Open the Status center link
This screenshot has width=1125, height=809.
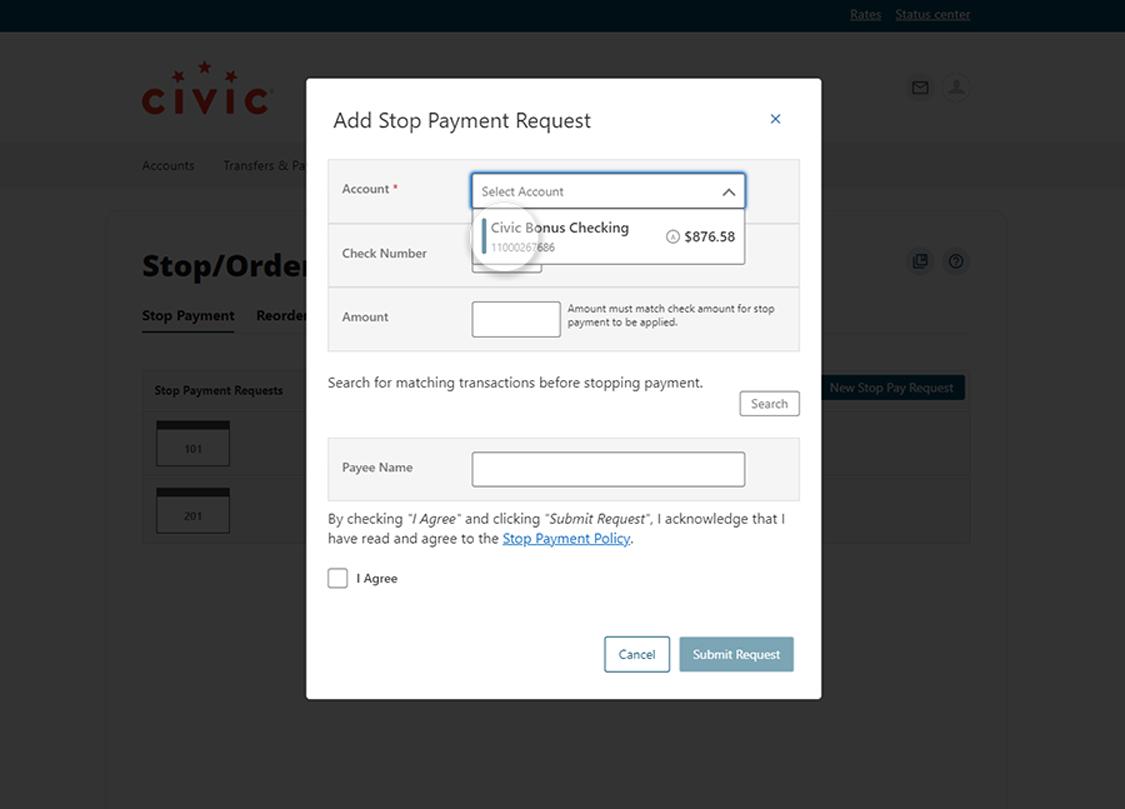pos(932,14)
